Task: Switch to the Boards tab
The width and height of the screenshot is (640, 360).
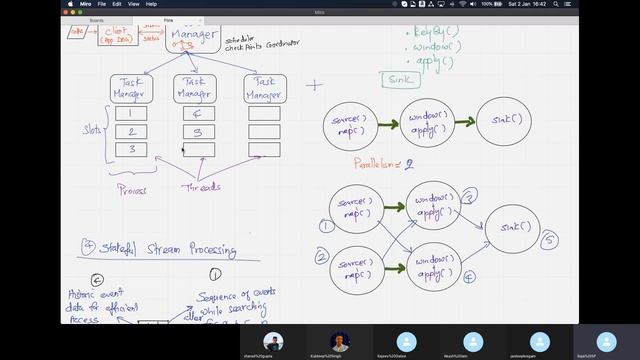Action: coord(97,20)
